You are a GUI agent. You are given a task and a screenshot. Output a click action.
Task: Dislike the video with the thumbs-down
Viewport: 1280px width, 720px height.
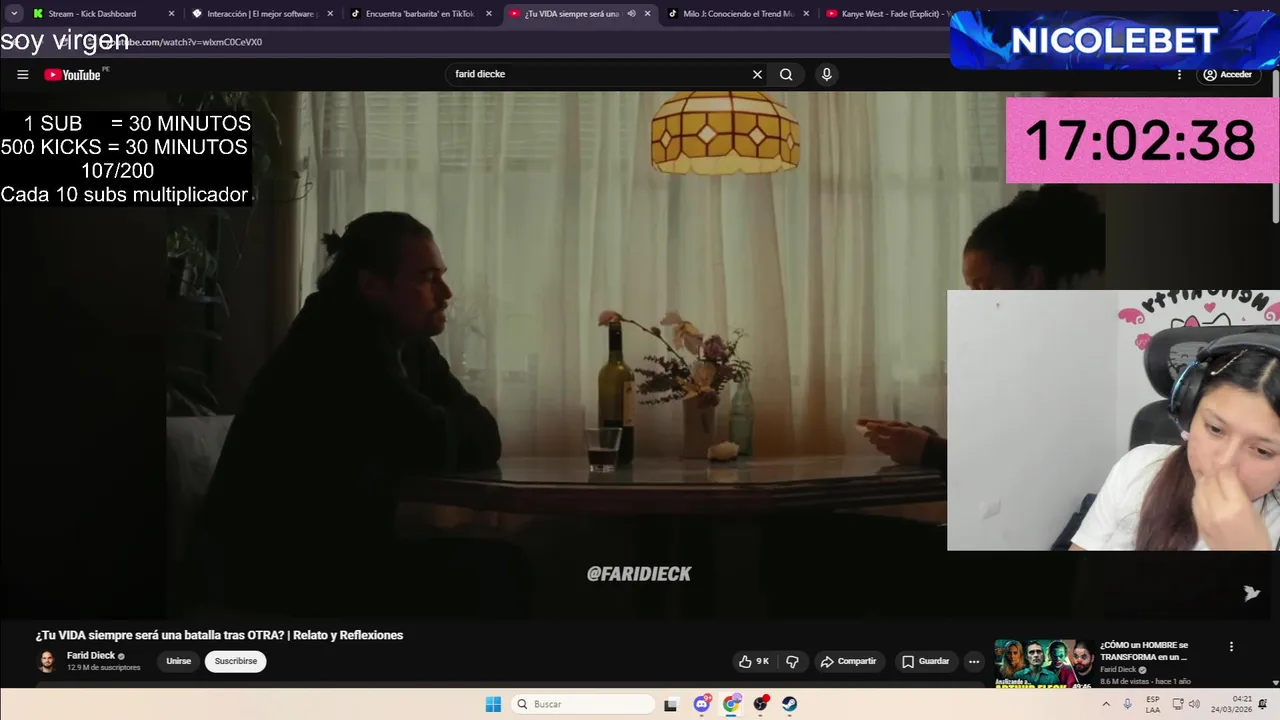pyautogui.click(x=792, y=661)
